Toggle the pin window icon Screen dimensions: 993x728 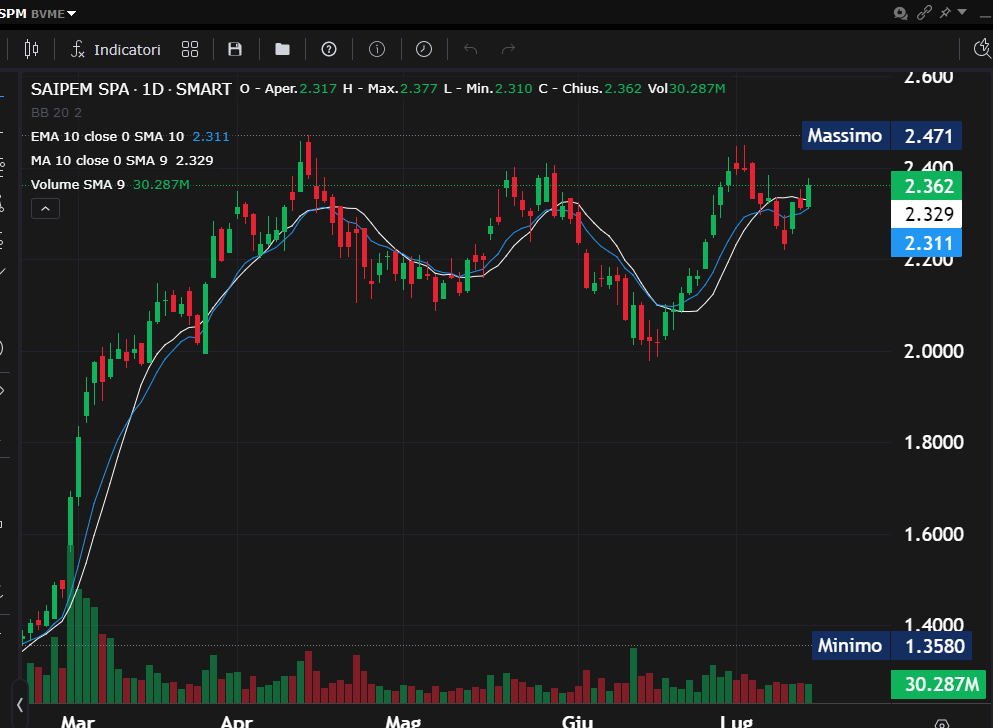click(x=945, y=12)
